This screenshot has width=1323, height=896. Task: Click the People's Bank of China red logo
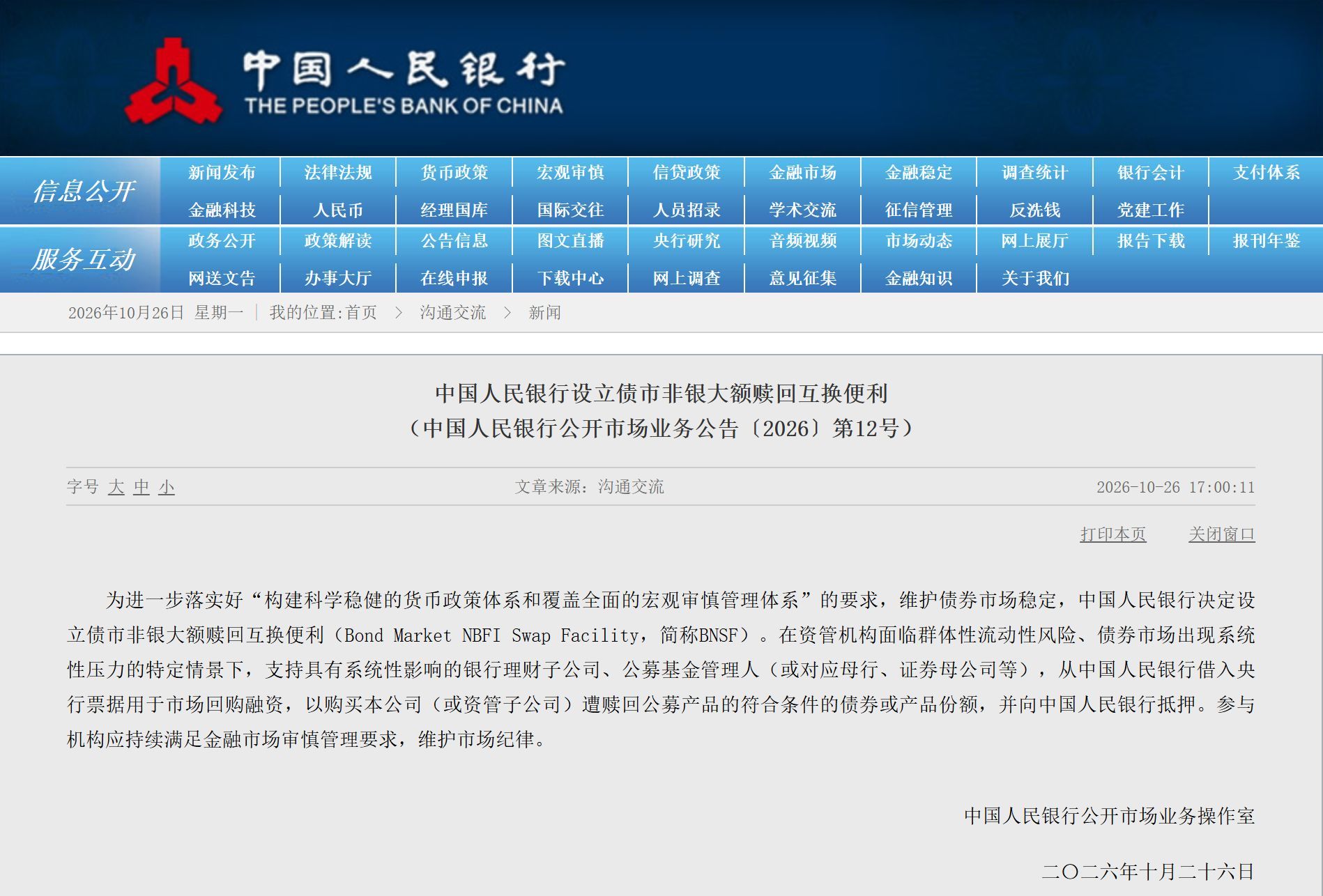pyautogui.click(x=174, y=82)
